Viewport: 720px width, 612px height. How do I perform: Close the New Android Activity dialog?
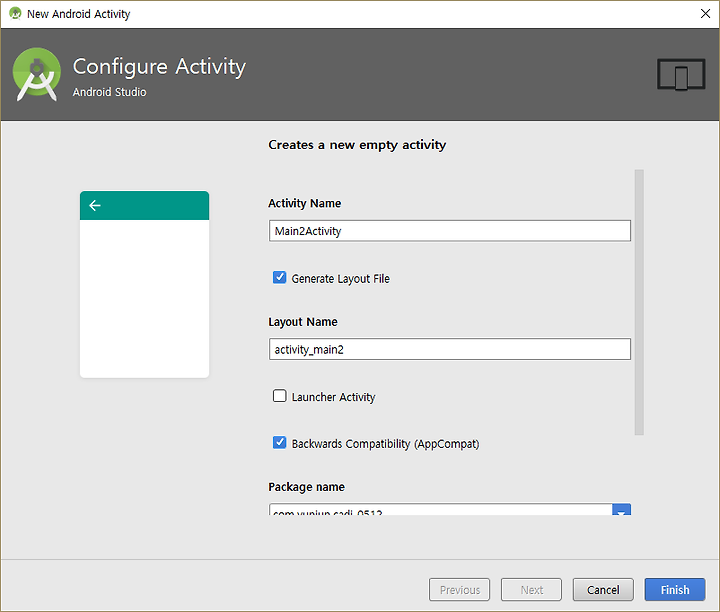pyautogui.click(x=705, y=14)
